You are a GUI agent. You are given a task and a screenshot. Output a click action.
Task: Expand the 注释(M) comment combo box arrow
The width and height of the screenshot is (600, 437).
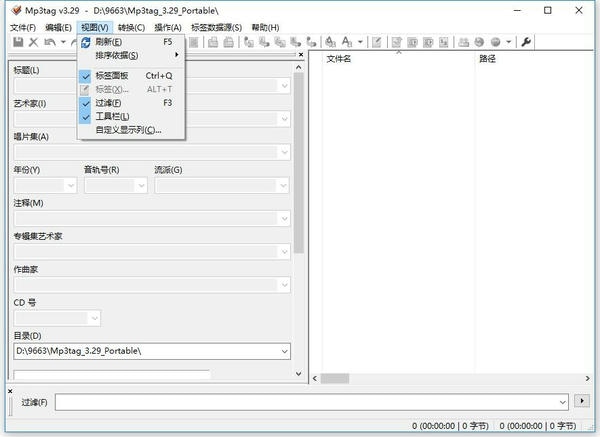click(x=284, y=219)
